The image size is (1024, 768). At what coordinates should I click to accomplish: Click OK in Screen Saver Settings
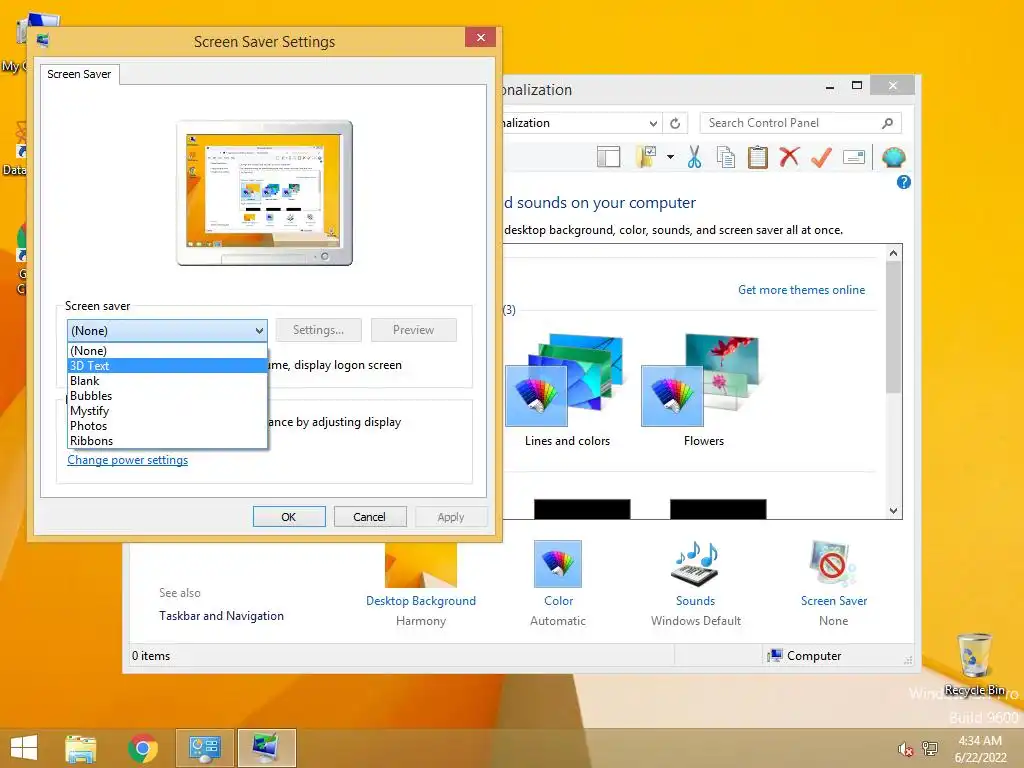(289, 517)
